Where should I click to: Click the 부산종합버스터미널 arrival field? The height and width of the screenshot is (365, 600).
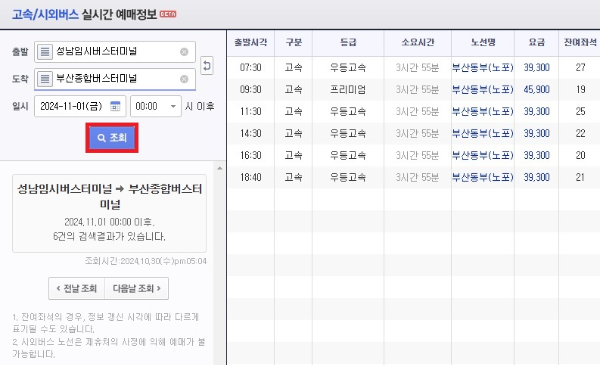click(115, 79)
